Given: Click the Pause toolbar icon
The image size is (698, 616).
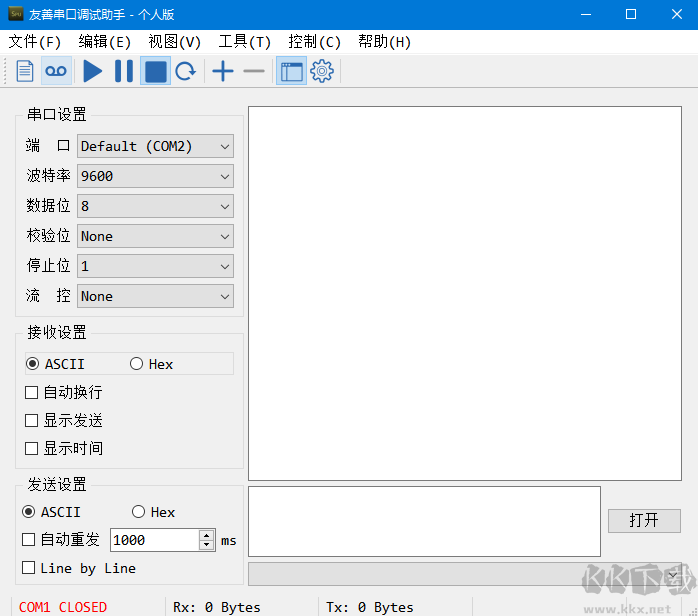Looking at the screenshot, I should pos(124,71).
